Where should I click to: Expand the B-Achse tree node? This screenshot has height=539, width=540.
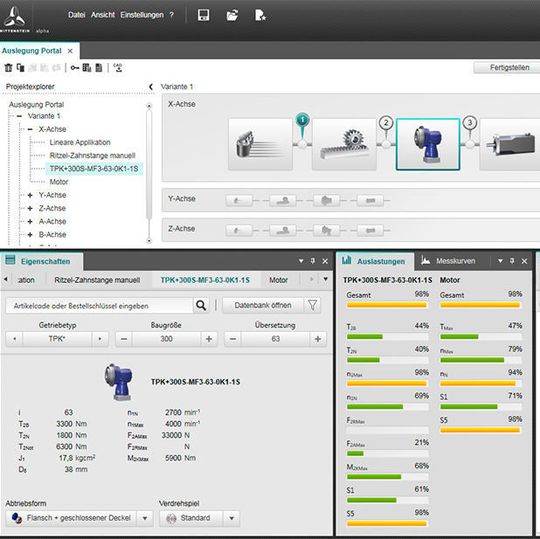[30, 235]
